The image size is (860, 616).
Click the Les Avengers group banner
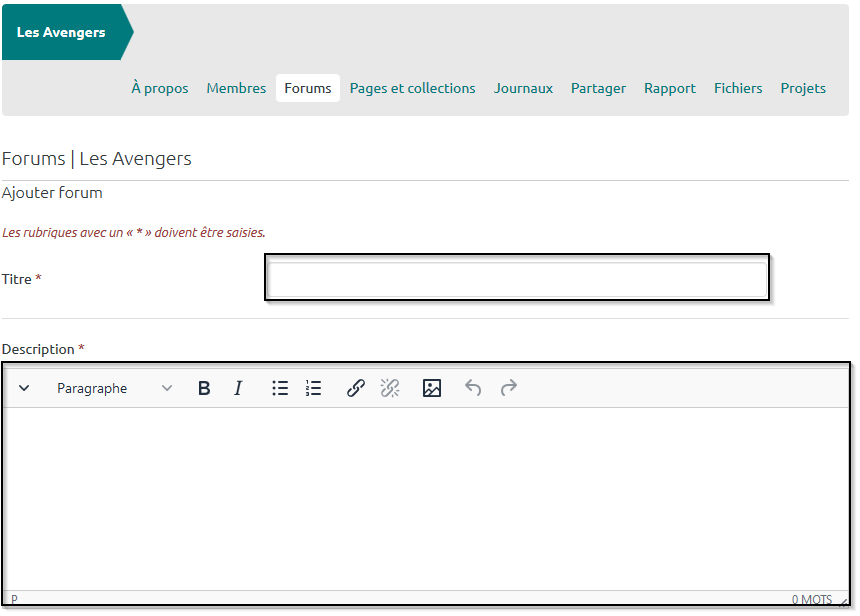(x=62, y=32)
